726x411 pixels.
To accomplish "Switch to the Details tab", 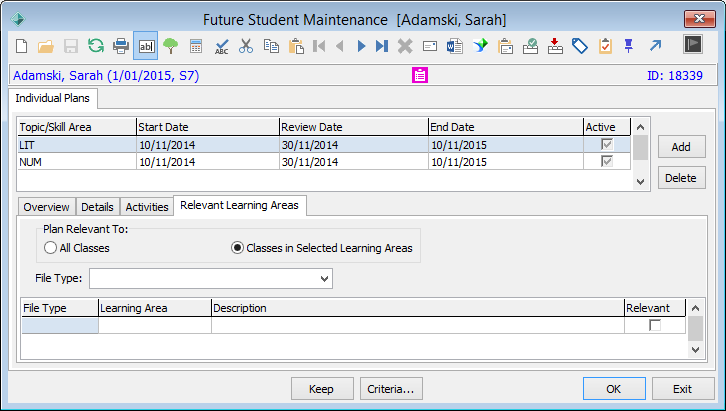I will 97,207.
